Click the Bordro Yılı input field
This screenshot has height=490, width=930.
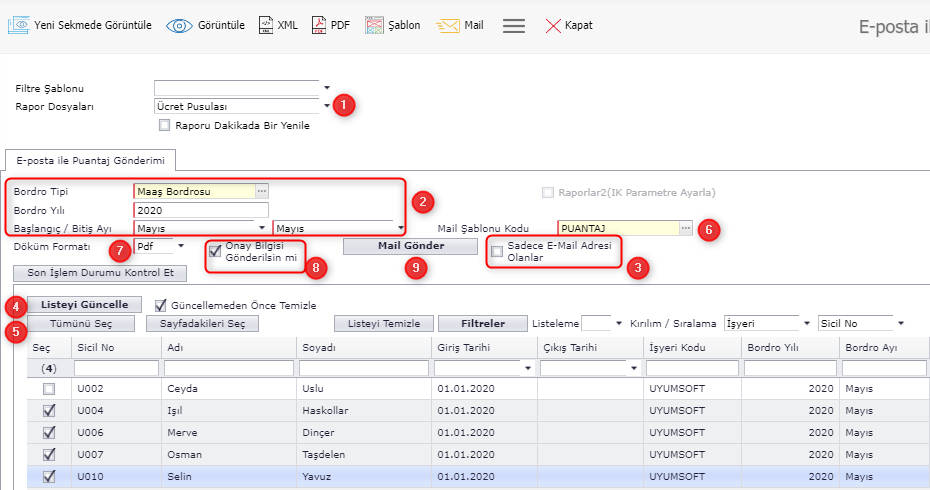pyautogui.click(x=200, y=210)
